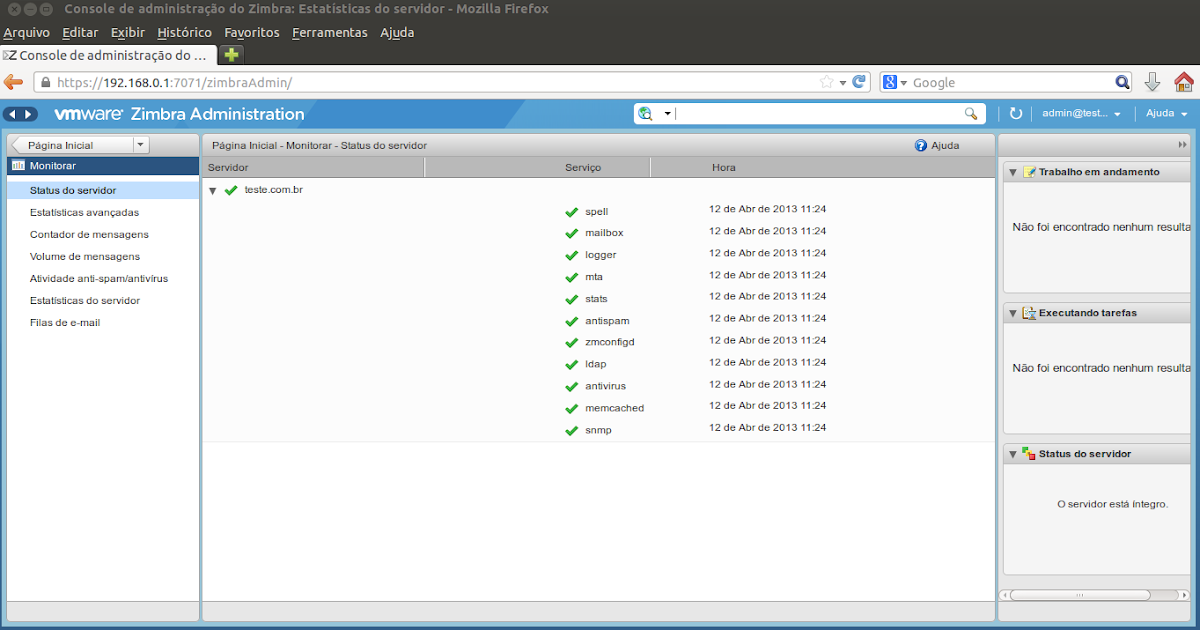1200x630 pixels.
Task: Click the Hora column header
Action: (x=822, y=167)
